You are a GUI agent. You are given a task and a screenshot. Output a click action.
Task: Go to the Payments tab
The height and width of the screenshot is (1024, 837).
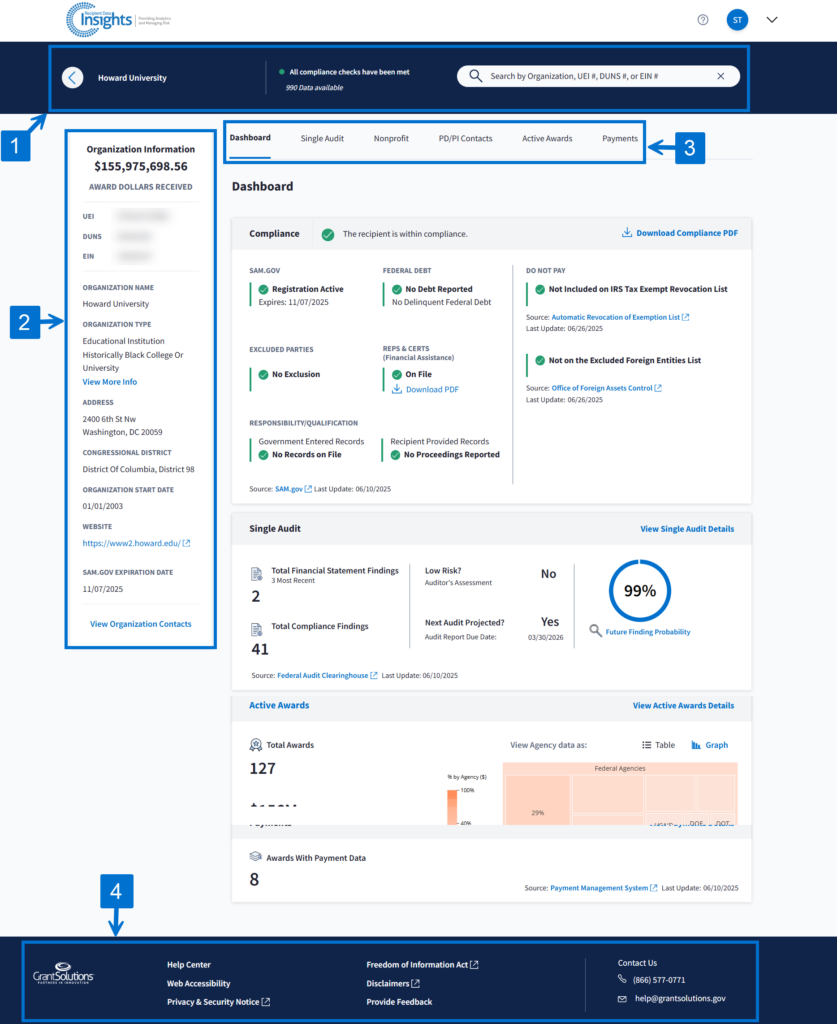point(619,138)
